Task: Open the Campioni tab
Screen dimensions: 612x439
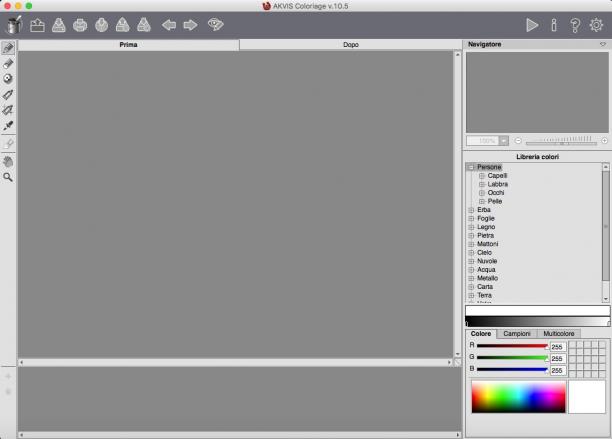Action: tap(517, 334)
